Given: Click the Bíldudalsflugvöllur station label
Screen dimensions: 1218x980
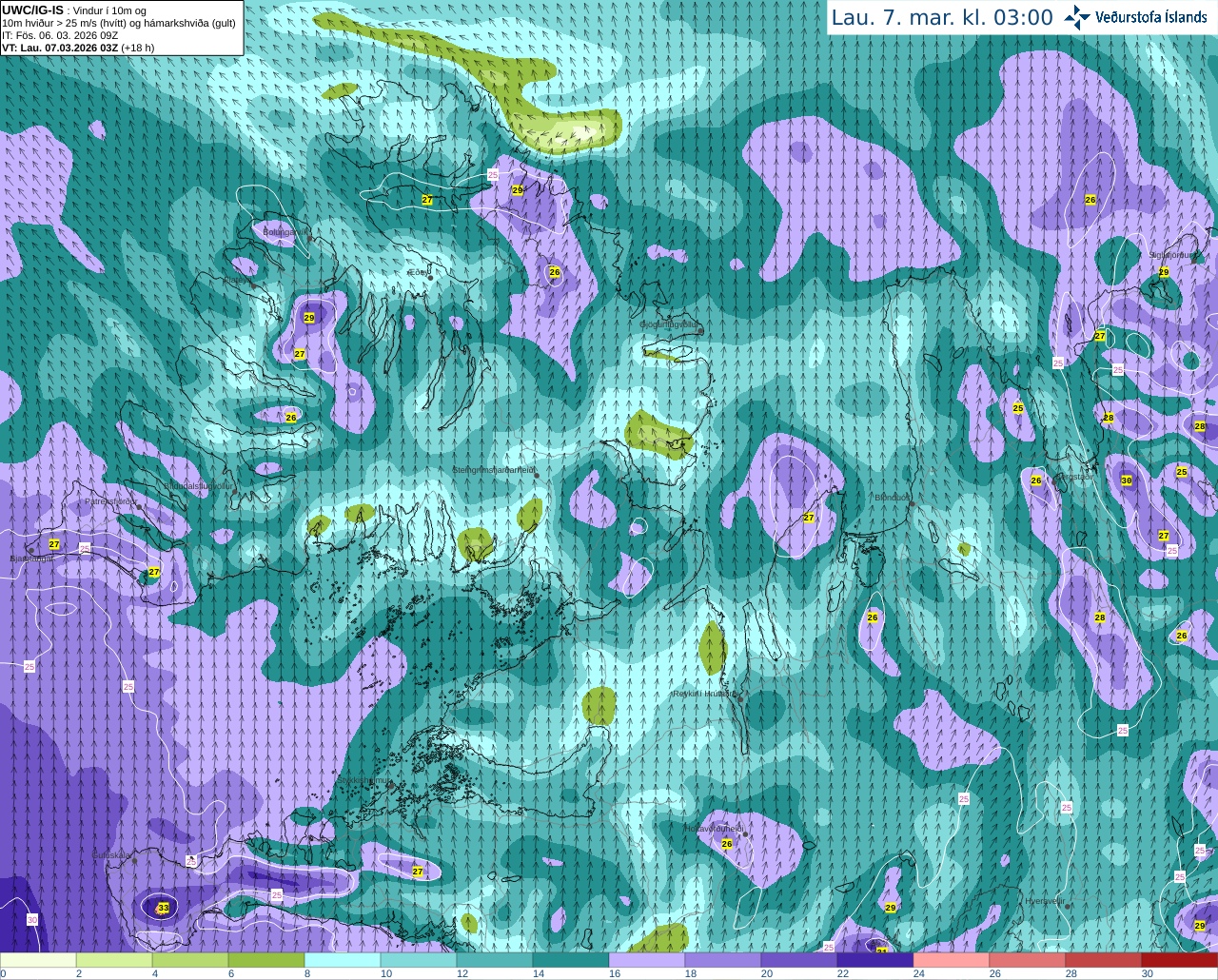Looking at the screenshot, I should coord(198,485).
